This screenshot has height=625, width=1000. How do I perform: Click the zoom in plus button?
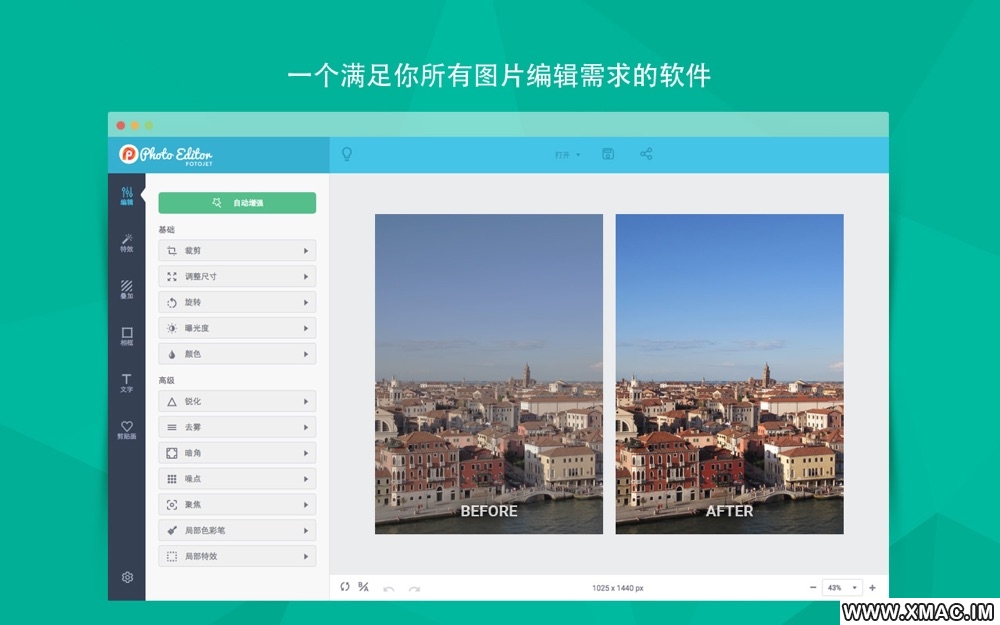[872, 587]
